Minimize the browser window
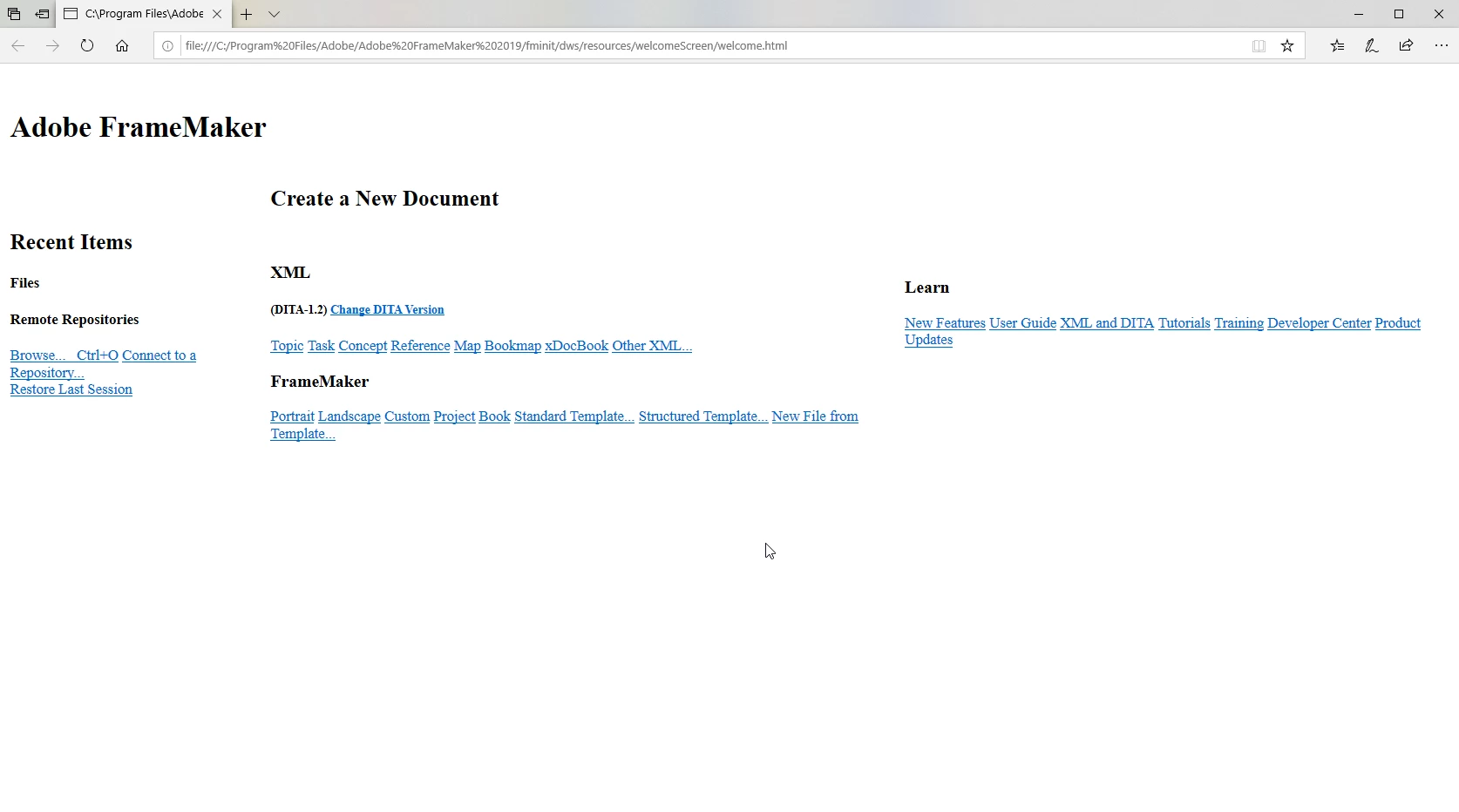The height and width of the screenshot is (812, 1459). [1358, 14]
